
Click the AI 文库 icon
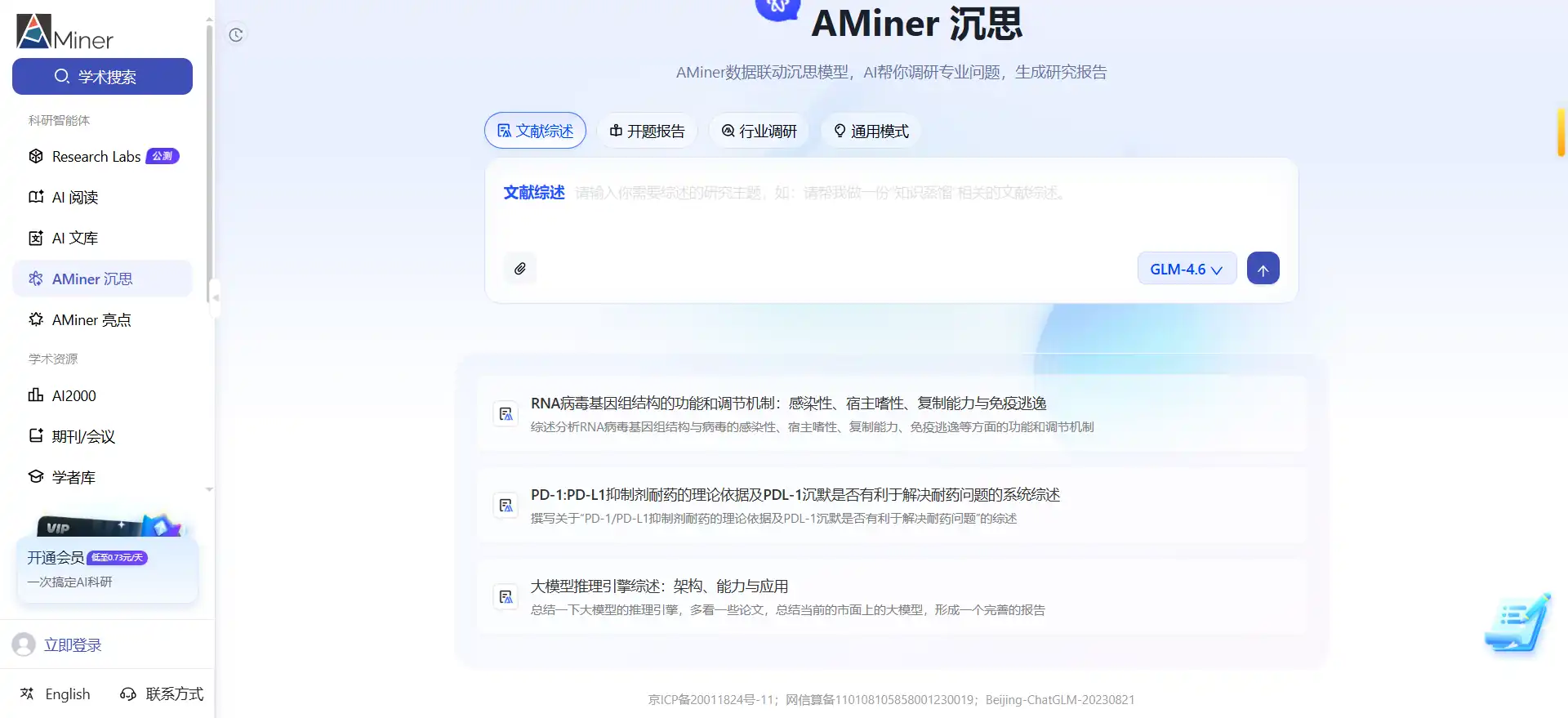tap(36, 238)
